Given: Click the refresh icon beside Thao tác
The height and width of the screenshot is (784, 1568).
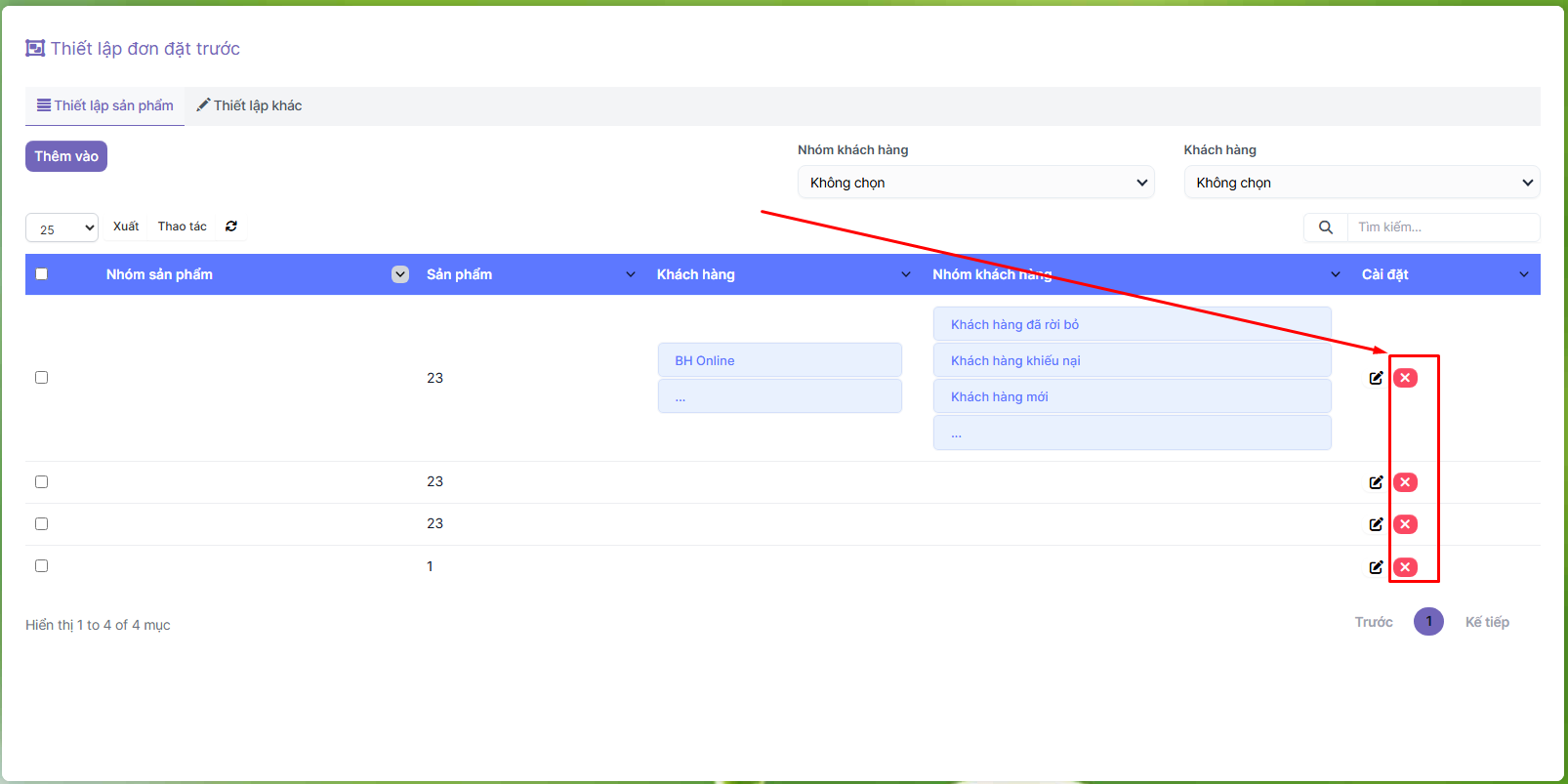Looking at the screenshot, I should click(231, 227).
